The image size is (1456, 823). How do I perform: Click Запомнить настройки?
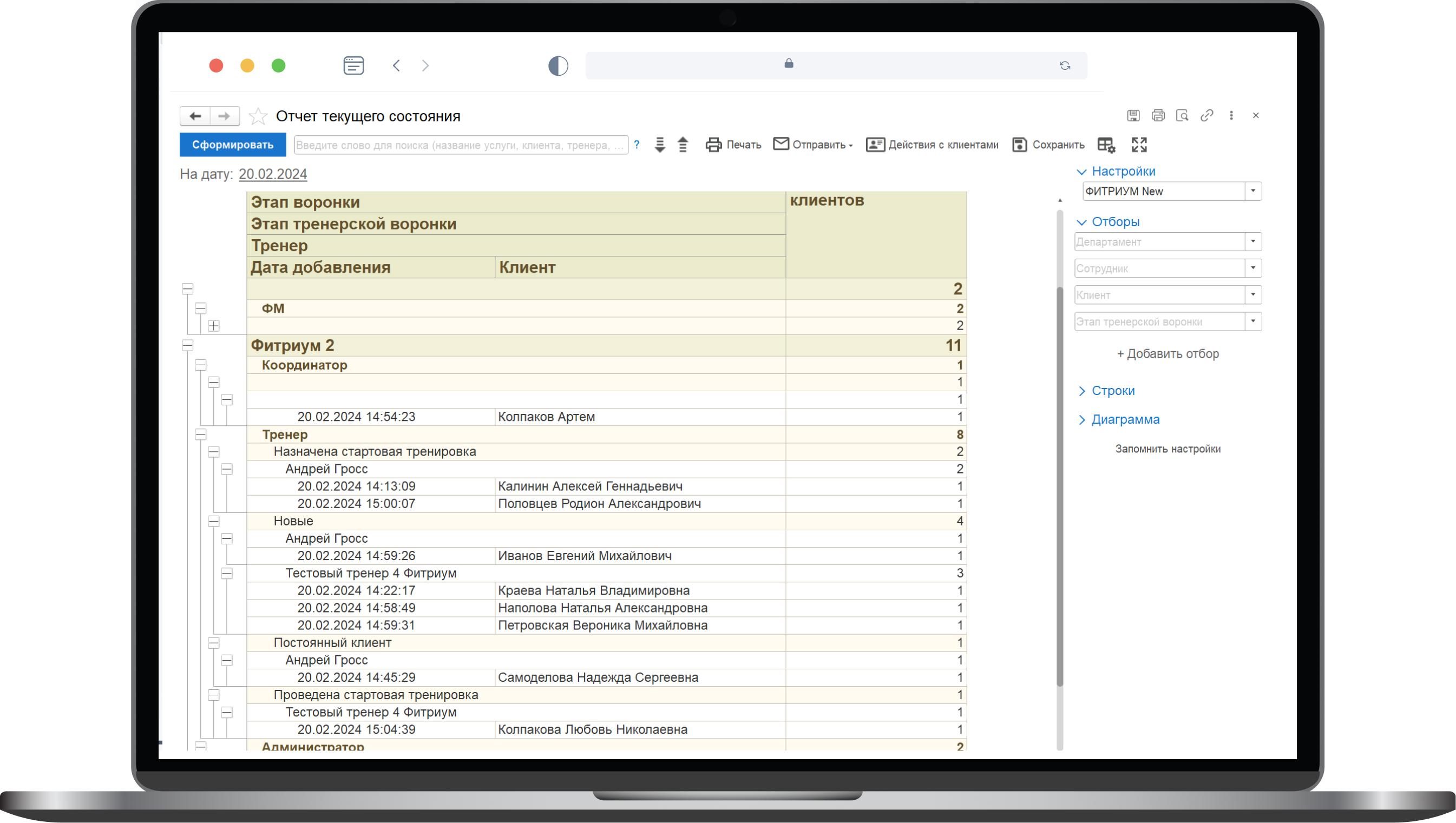(1168, 449)
